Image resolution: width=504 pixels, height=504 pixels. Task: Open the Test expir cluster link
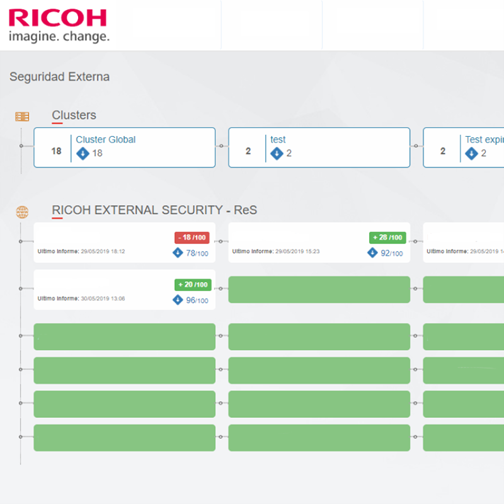(484, 140)
